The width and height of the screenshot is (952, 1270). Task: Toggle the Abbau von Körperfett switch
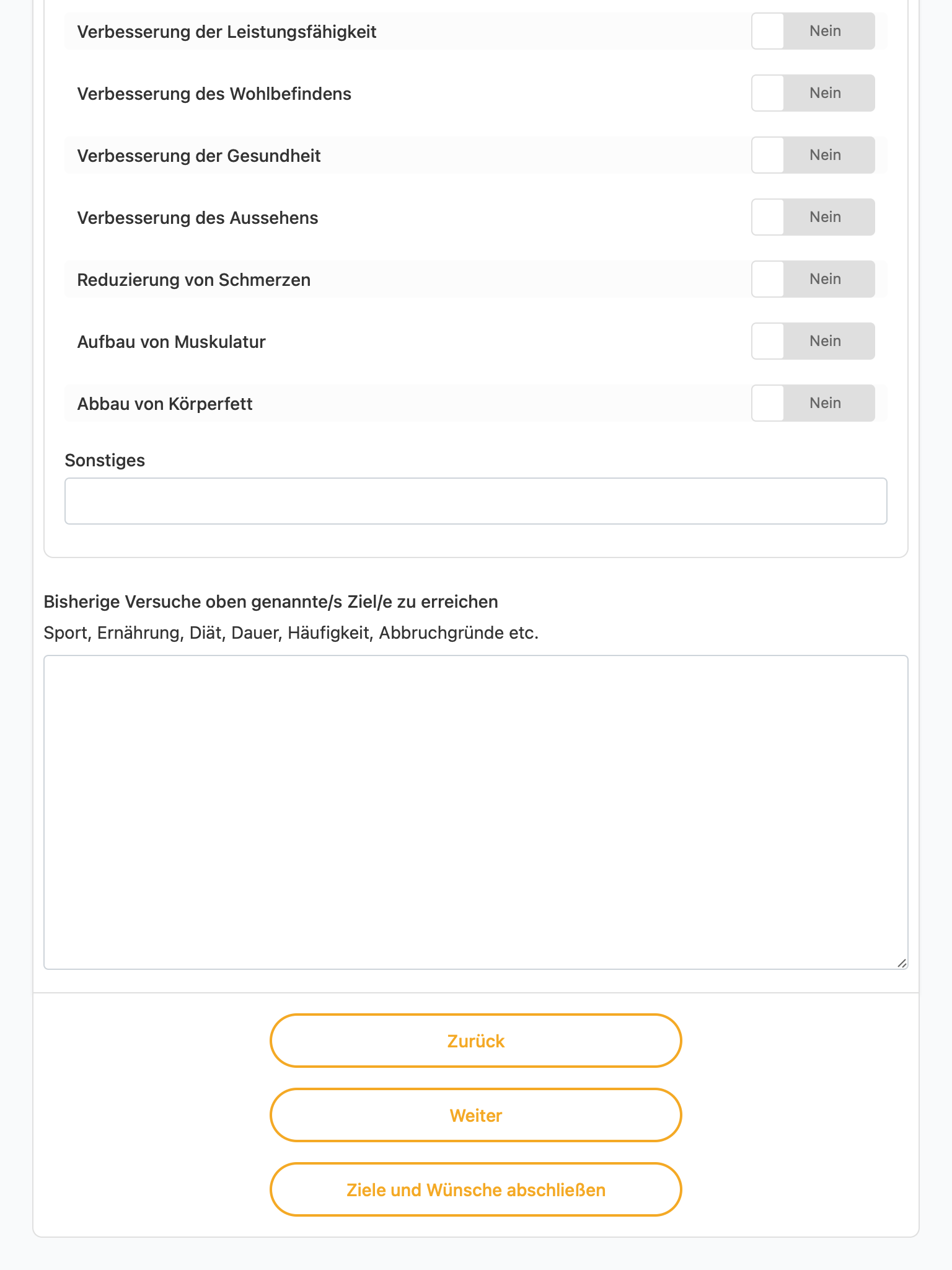(x=813, y=403)
